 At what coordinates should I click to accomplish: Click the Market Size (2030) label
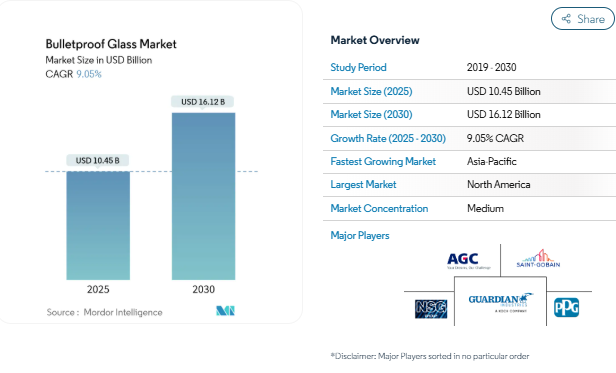click(x=371, y=114)
